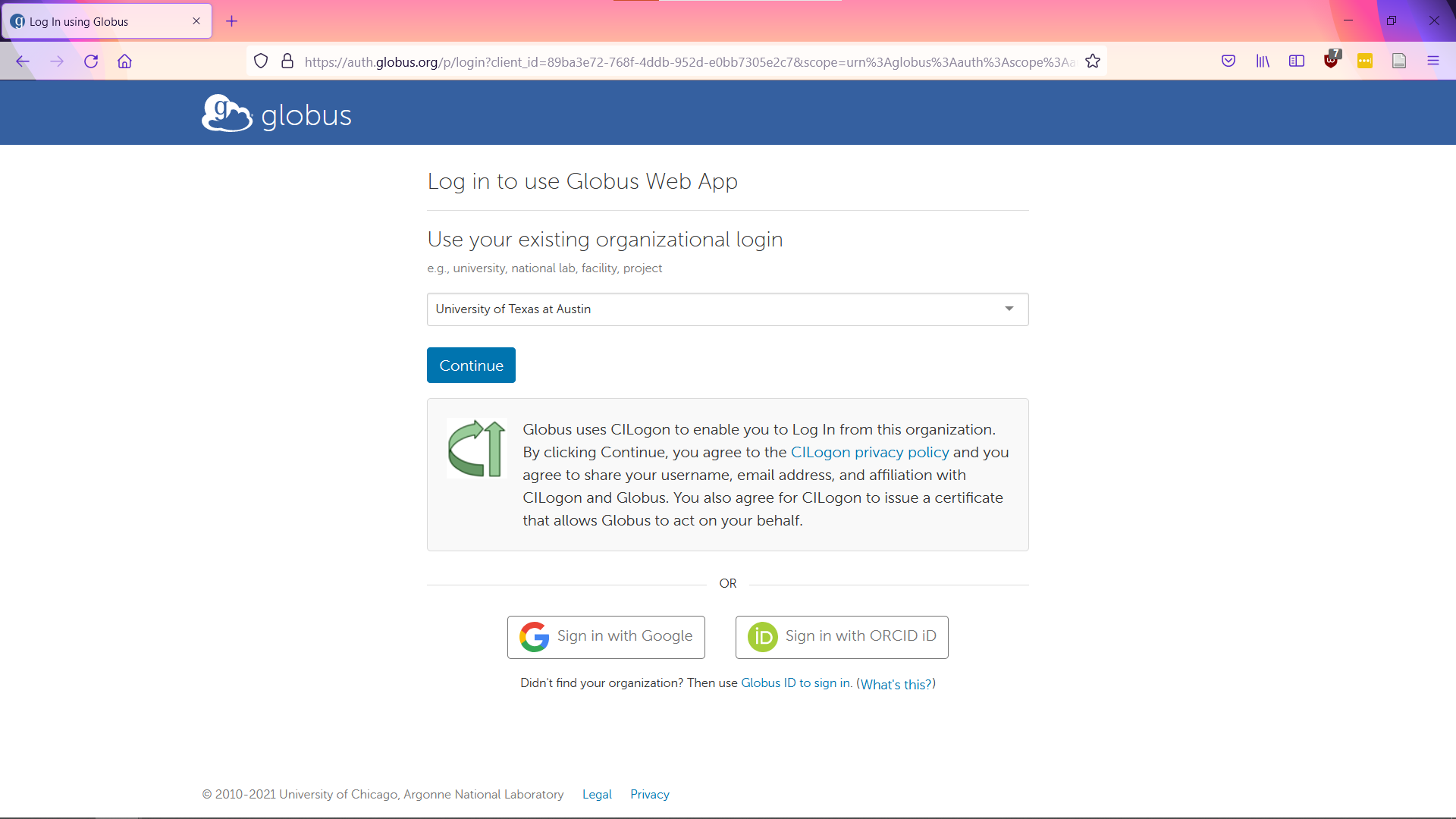Click the padlock site security icon
Viewport: 1456px width, 819px height.
(x=287, y=61)
